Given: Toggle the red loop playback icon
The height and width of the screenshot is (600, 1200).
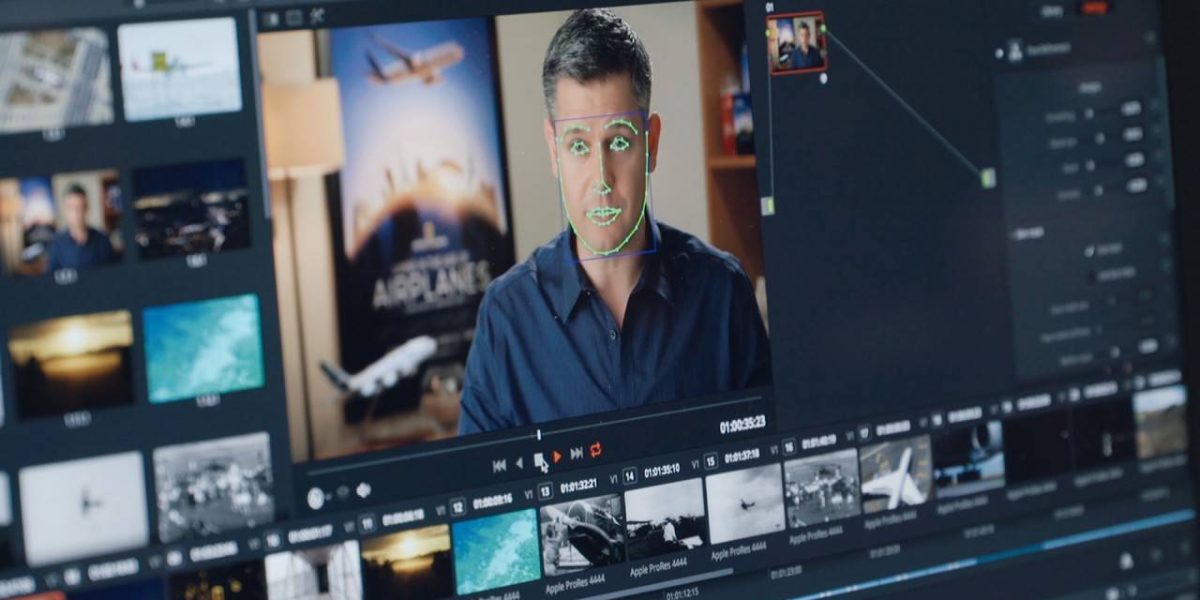Looking at the screenshot, I should tap(596, 450).
